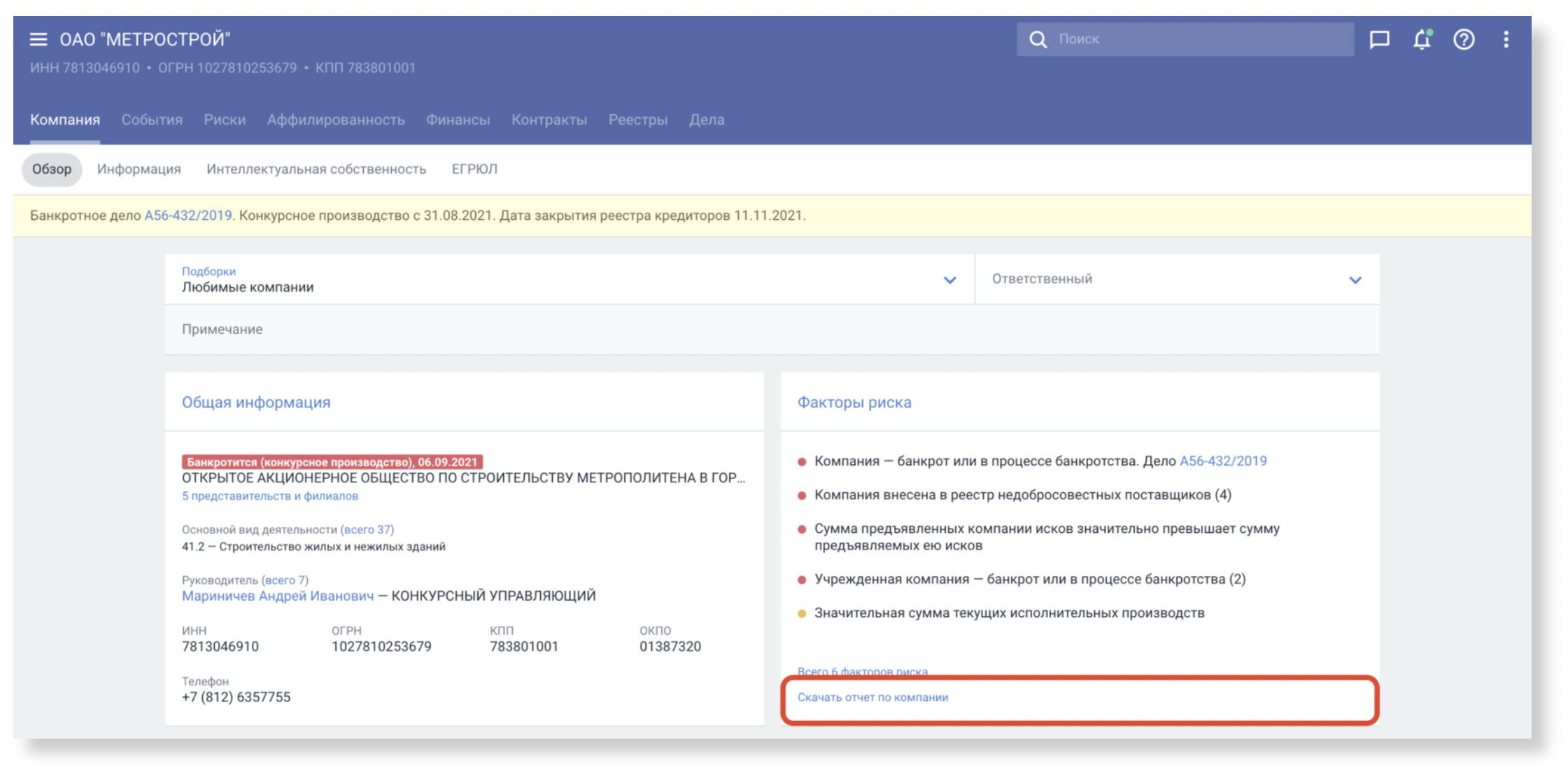Viewport: 1568px width, 768px height.
Task: Open the Аффилированность tab
Action: click(x=336, y=120)
